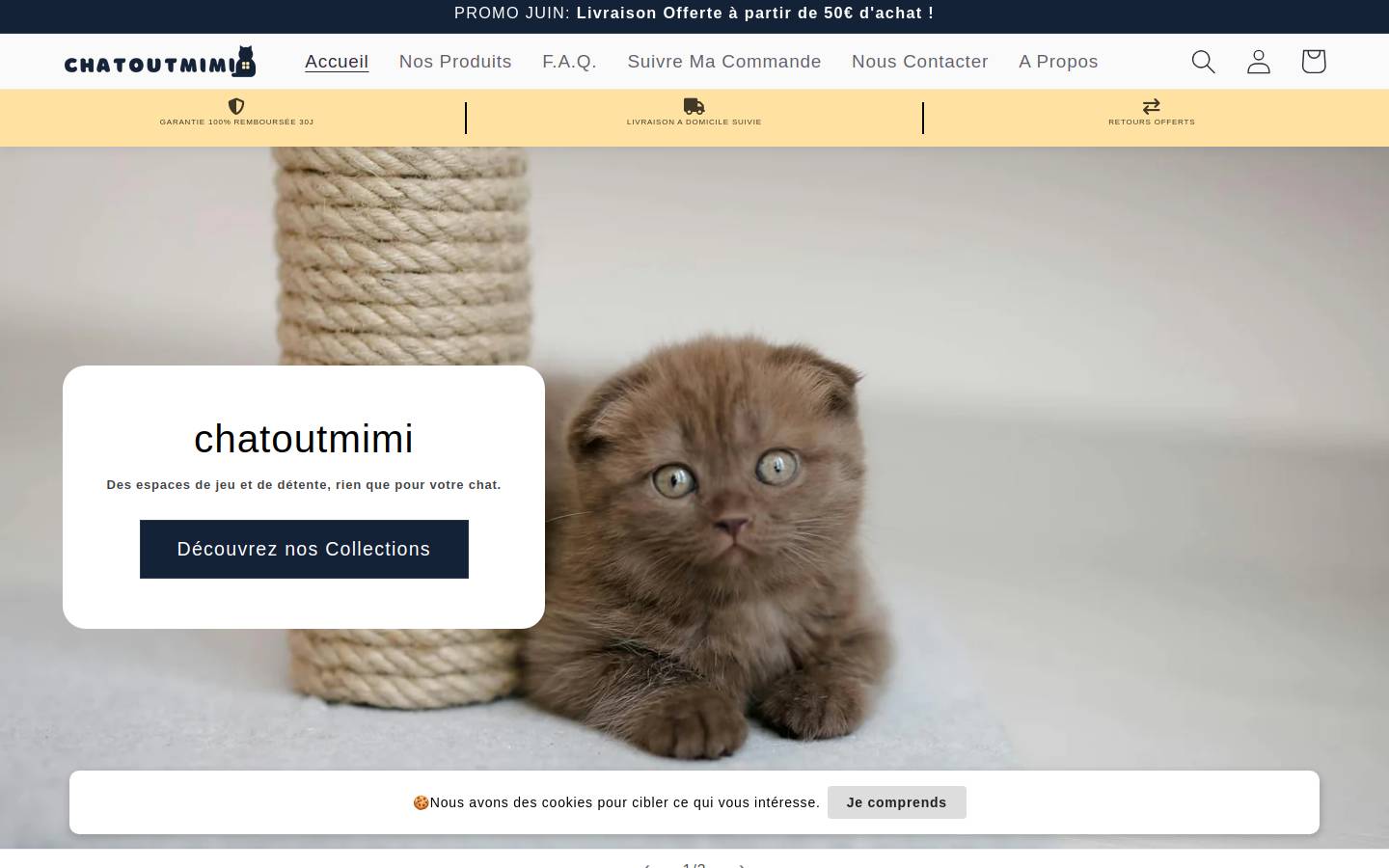Click the returns arrows icon
This screenshot has width=1389, height=868.
click(1152, 106)
